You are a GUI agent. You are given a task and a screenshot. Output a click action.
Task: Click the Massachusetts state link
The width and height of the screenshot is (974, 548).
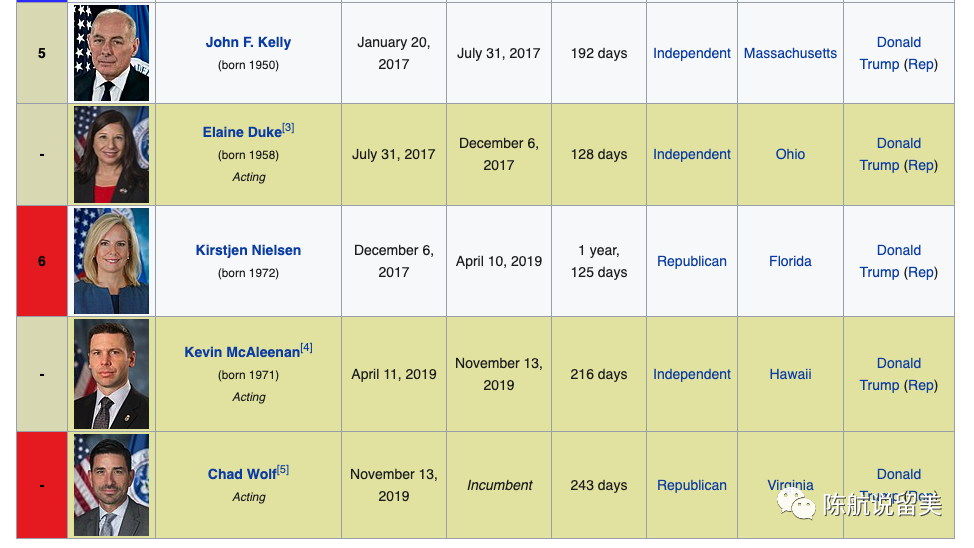tap(790, 53)
